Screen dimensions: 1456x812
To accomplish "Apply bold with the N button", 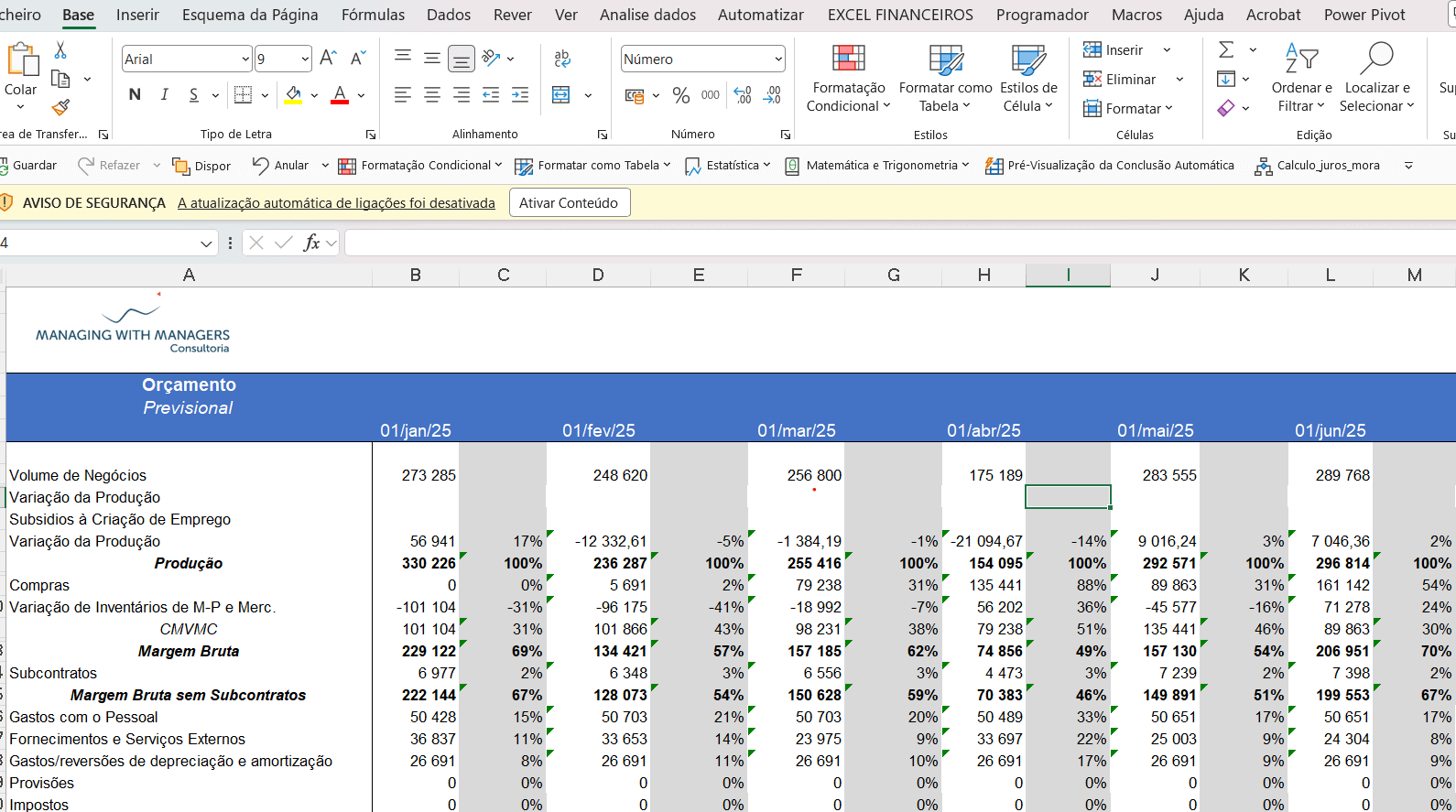I will (135, 94).
